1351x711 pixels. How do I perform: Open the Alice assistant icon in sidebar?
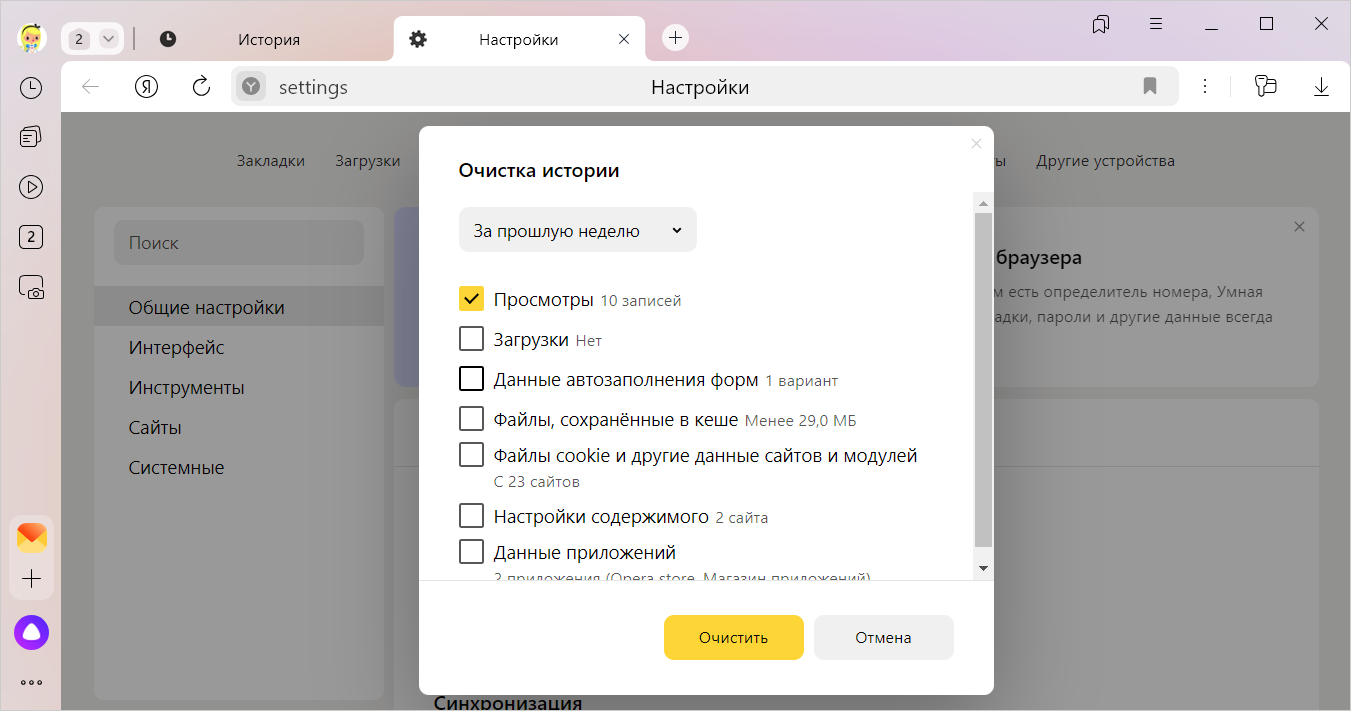(x=31, y=632)
